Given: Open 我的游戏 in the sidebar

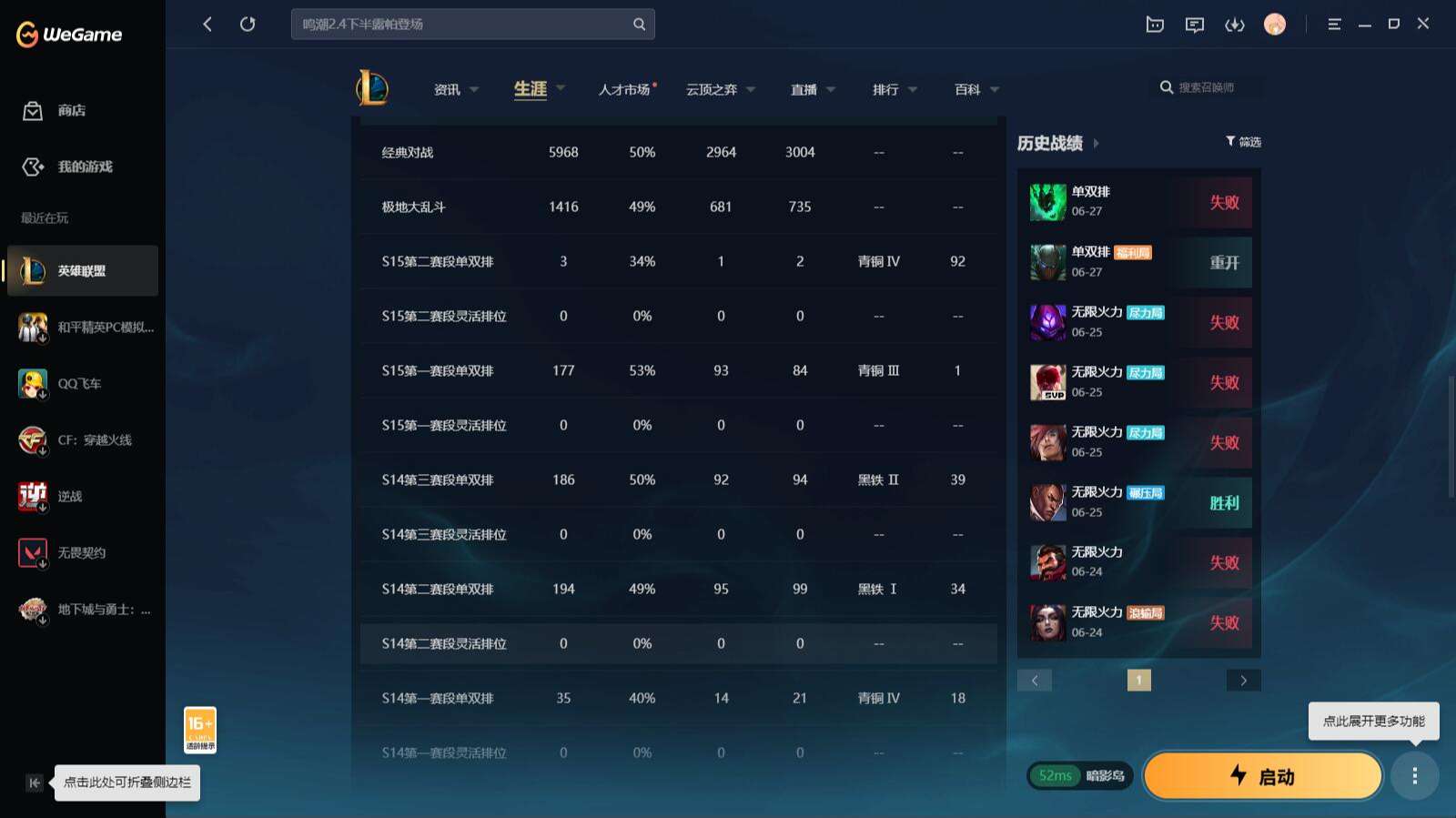Looking at the screenshot, I should pos(85,167).
